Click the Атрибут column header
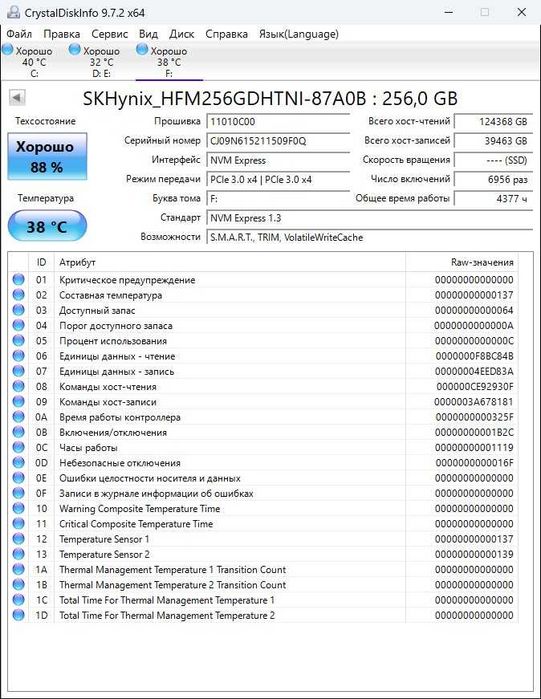This screenshot has width=541, height=699. tap(230, 262)
